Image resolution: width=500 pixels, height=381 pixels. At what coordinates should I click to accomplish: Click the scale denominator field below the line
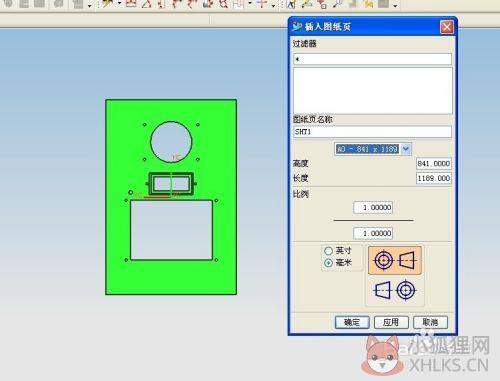pyautogui.click(x=373, y=233)
